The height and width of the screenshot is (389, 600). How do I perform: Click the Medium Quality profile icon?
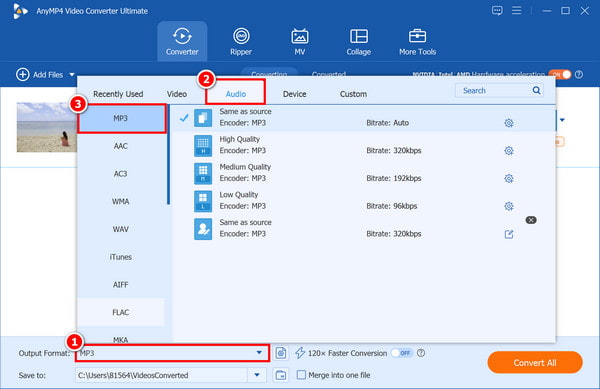(x=203, y=174)
